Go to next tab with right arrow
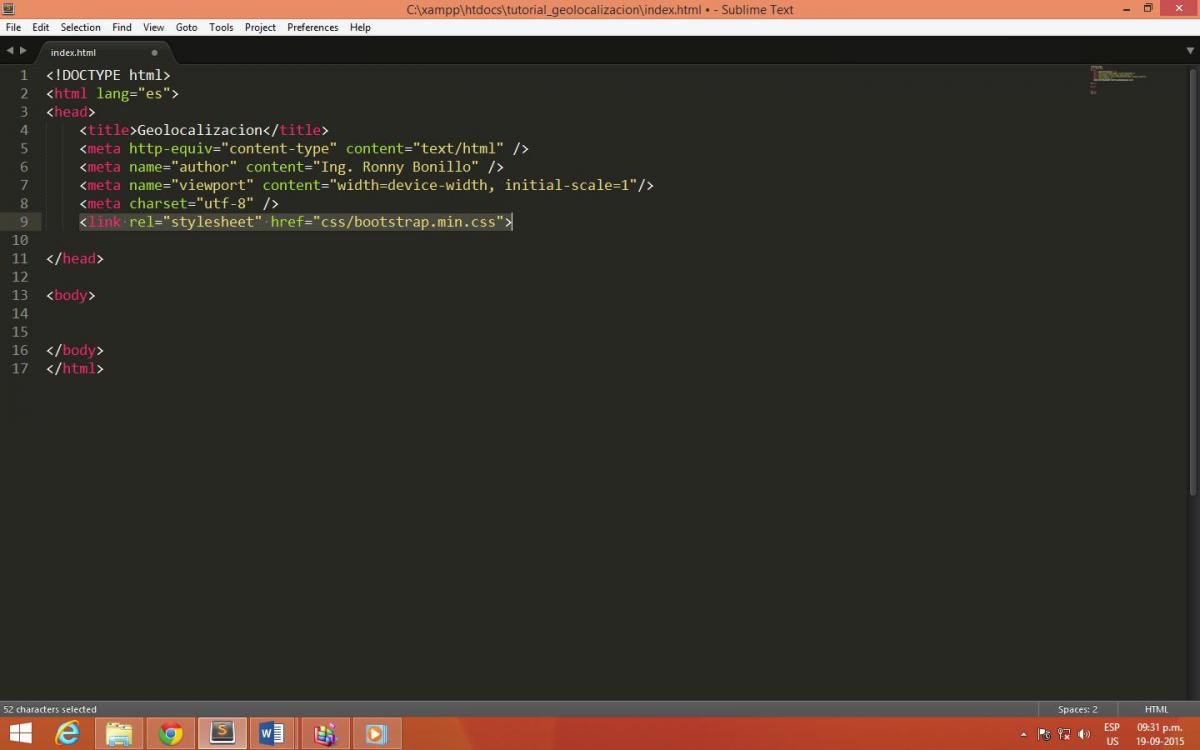 click(23, 51)
